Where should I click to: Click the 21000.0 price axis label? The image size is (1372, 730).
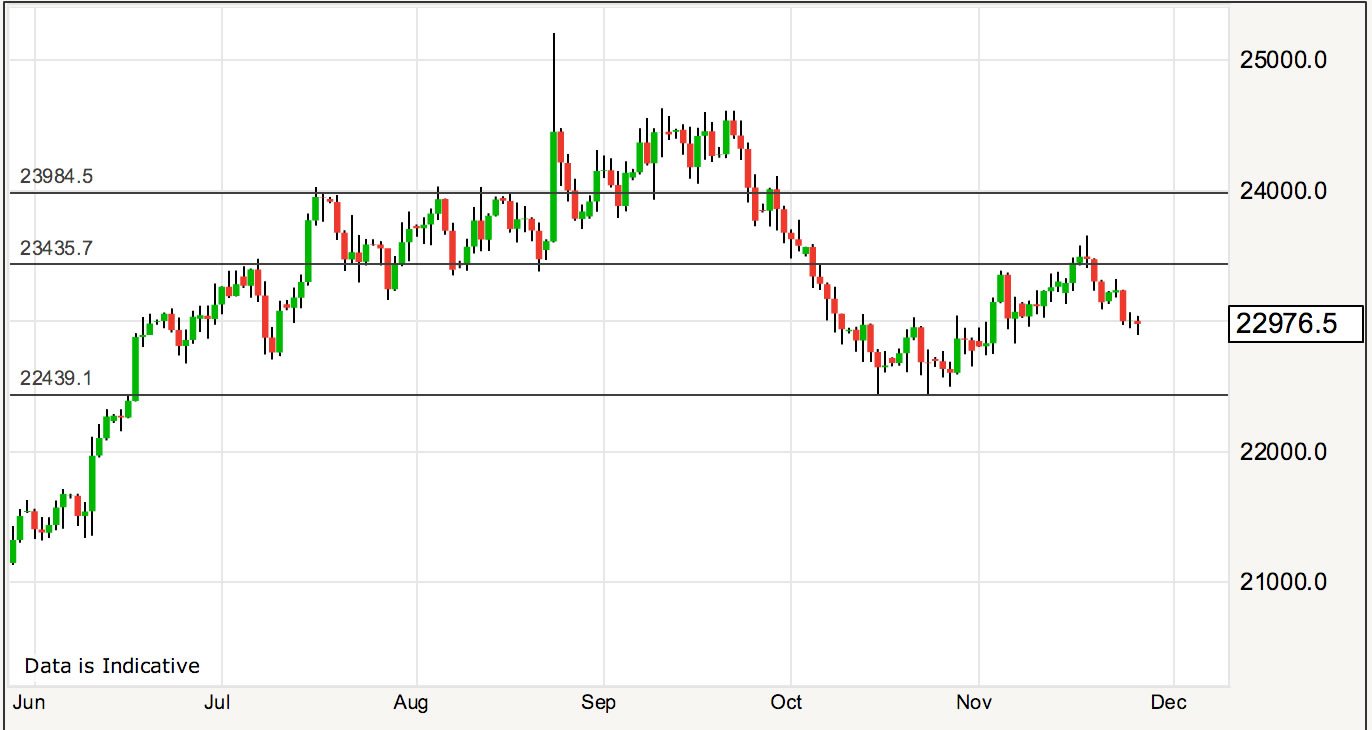(x=1282, y=582)
